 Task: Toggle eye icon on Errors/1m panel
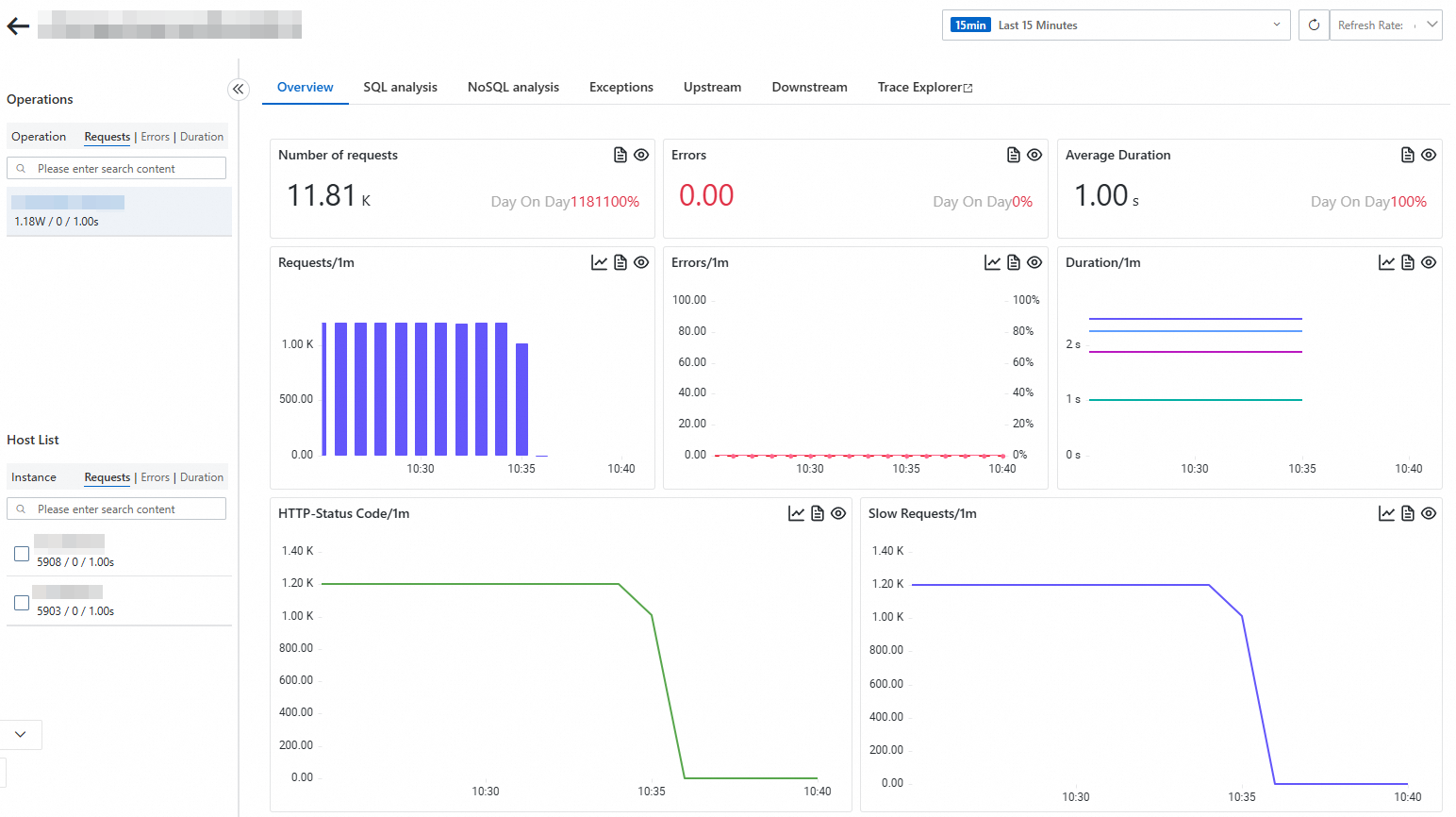[x=1034, y=262]
